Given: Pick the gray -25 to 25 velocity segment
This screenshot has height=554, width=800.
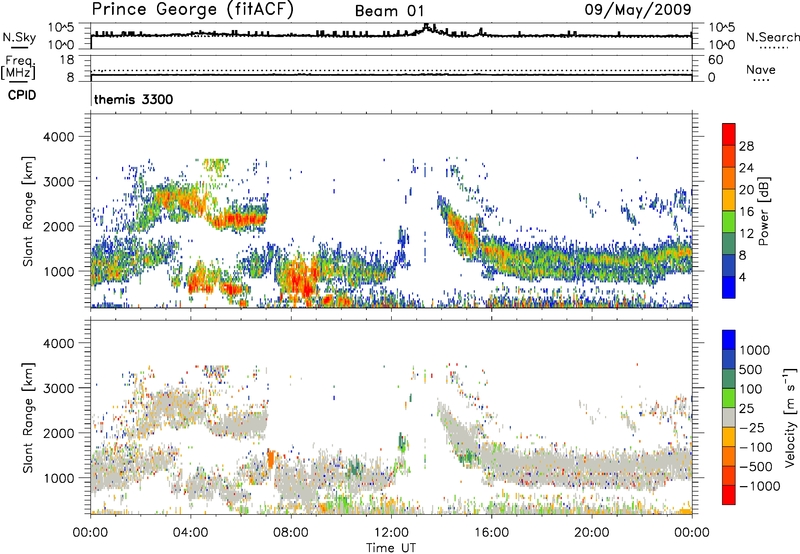Looking at the screenshot, I should pyautogui.click(x=729, y=418).
